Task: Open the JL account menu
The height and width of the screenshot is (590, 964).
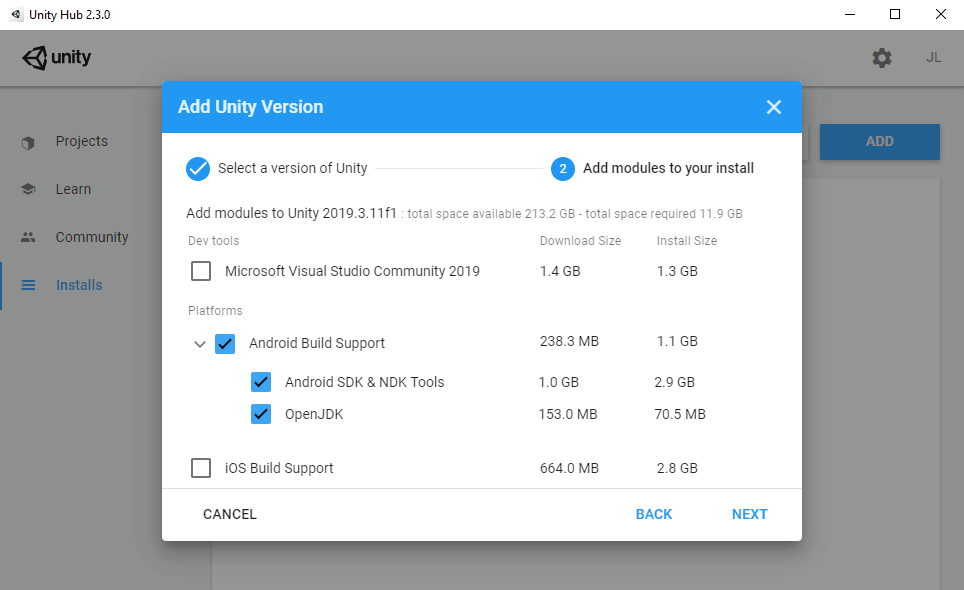Action: (x=933, y=58)
